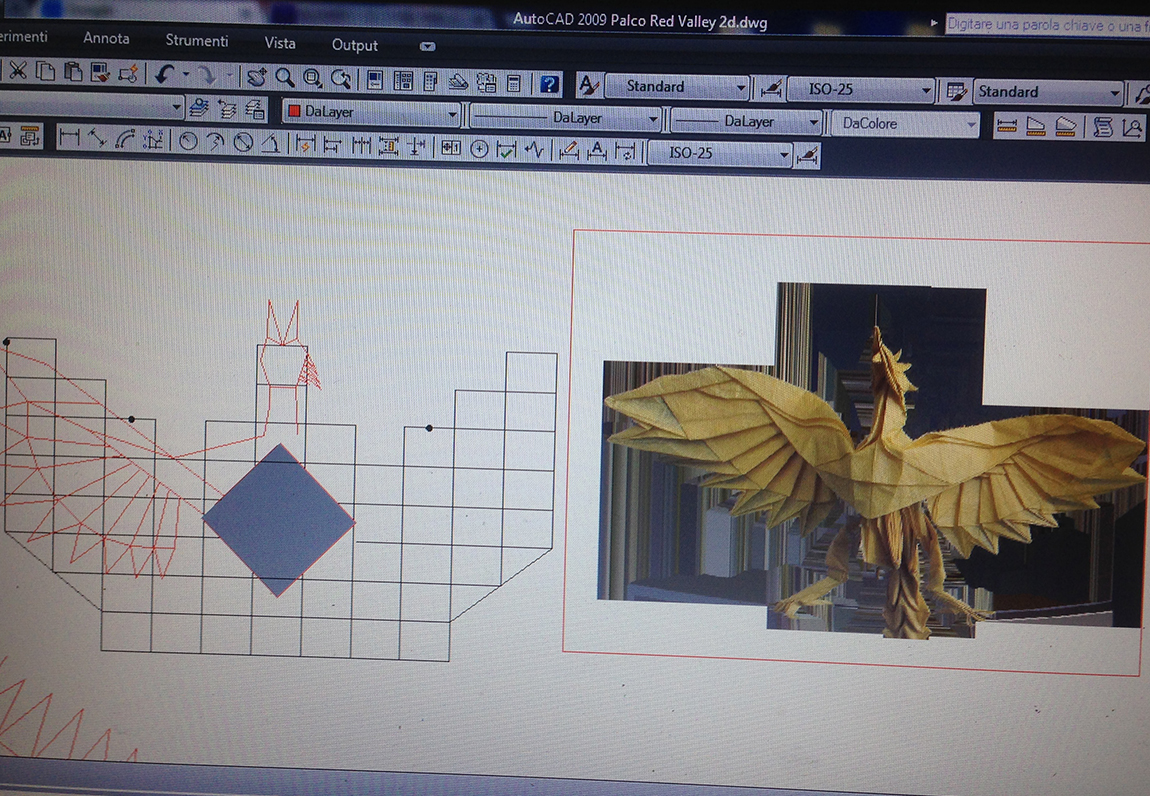Select the Aligned dimension tool
The height and width of the screenshot is (796, 1150).
97,137
